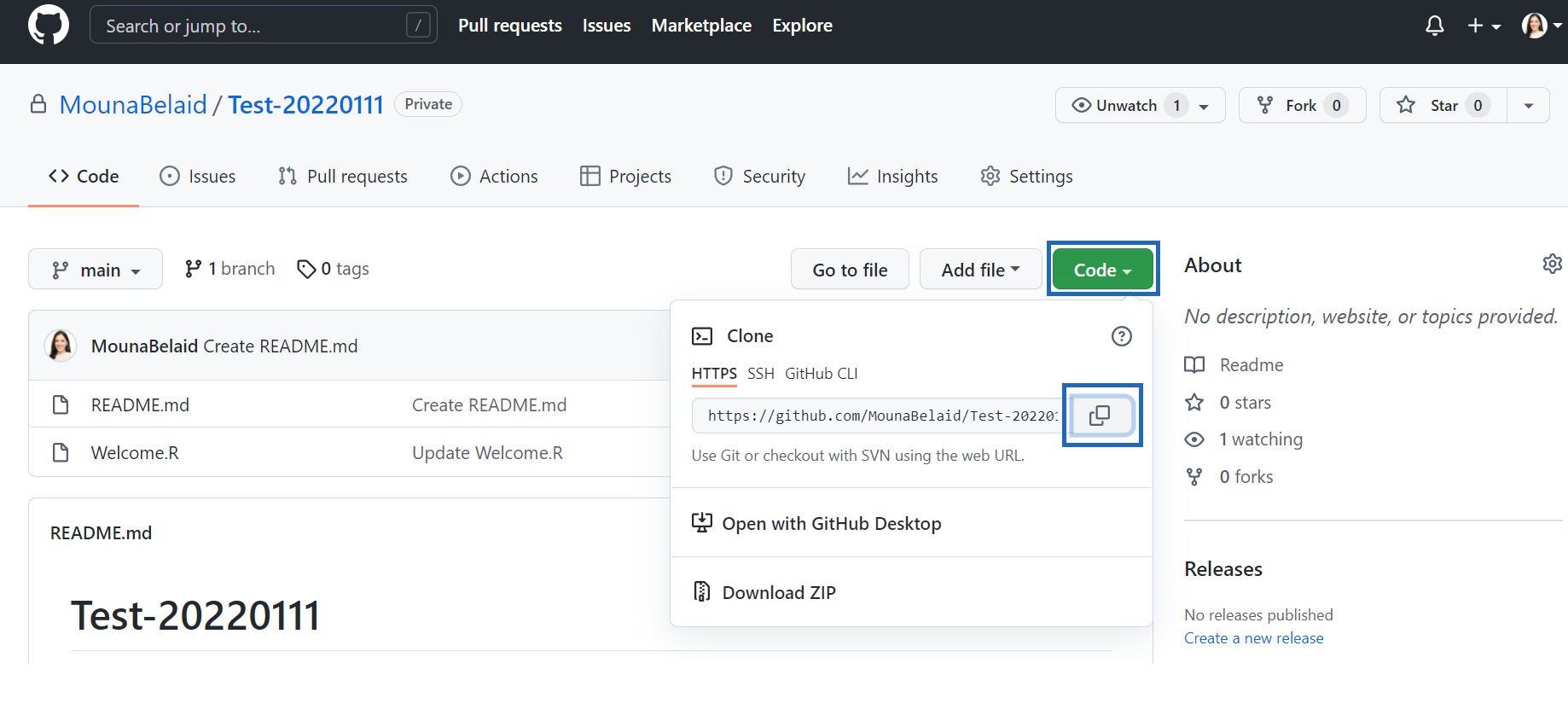Click Pull requests in top navigation
The width and height of the screenshot is (1568, 727).
pos(510,26)
